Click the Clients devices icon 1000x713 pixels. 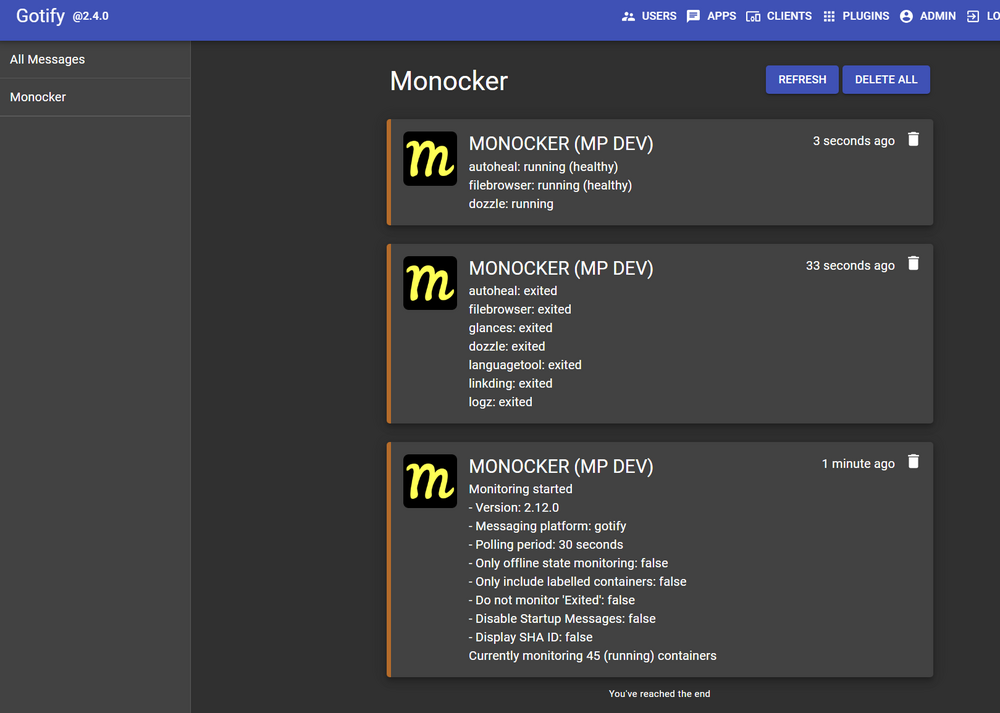pos(753,17)
